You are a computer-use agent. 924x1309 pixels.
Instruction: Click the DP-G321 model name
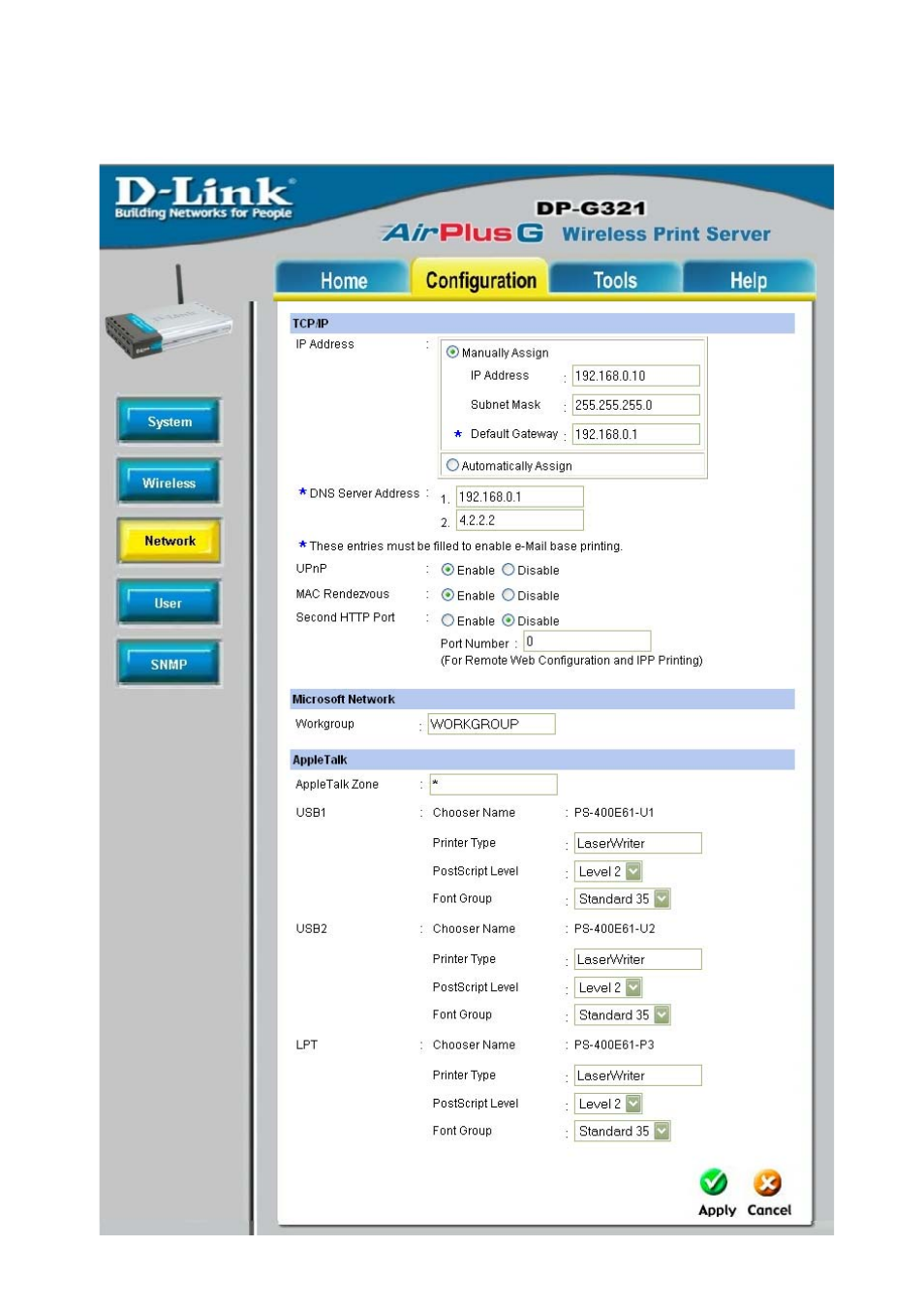coord(591,208)
